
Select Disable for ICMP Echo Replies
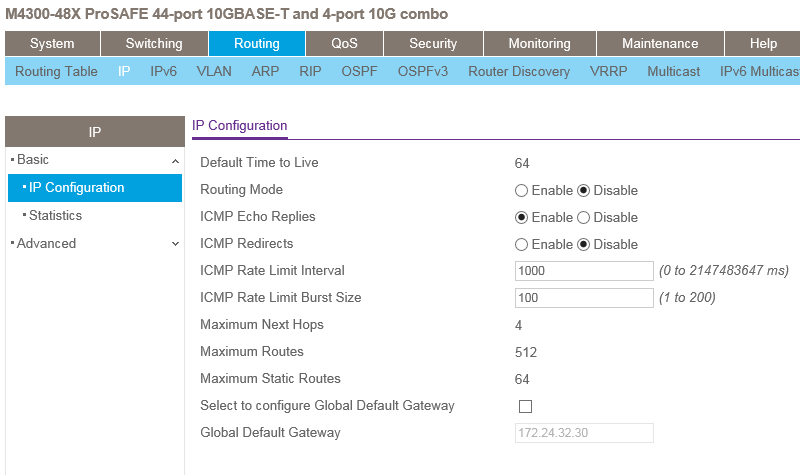click(583, 218)
